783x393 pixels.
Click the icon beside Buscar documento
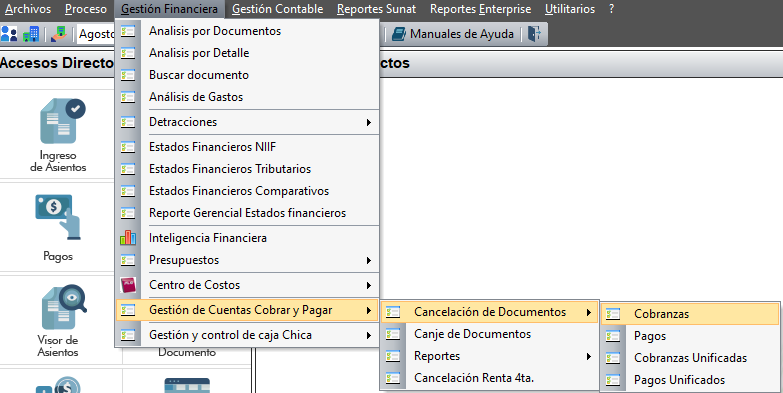click(128, 75)
